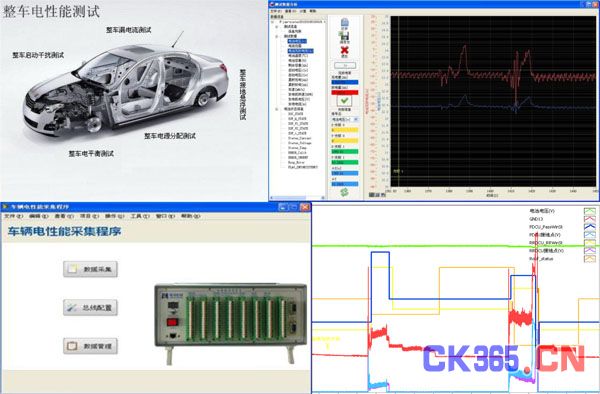The width and height of the screenshot is (600, 394).
Task: Click the orange status legend plot icon
Action: pyautogui.click(x=590, y=259)
